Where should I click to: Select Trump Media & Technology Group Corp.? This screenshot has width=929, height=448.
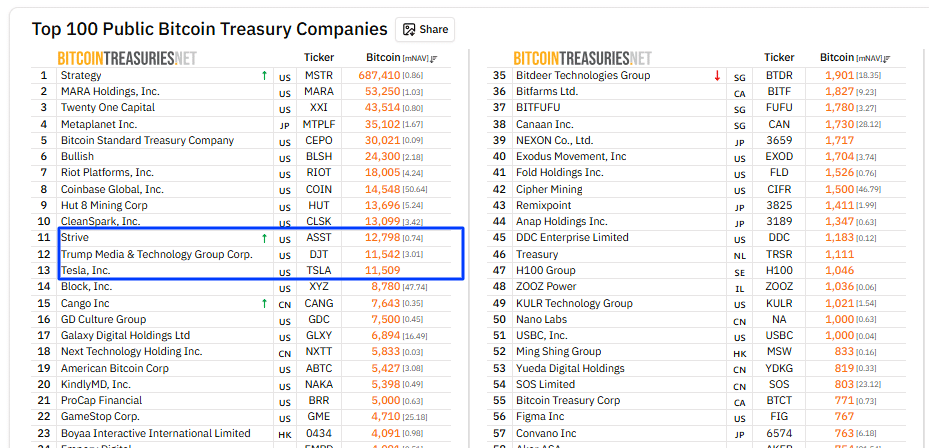[157, 254]
